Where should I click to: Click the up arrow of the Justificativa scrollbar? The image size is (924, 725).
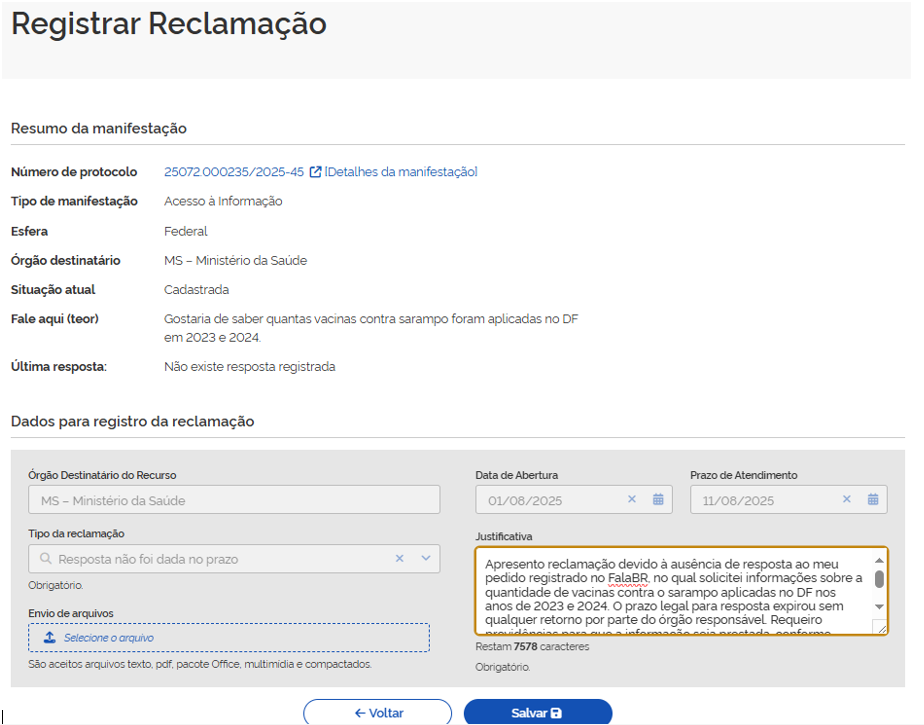(879, 561)
